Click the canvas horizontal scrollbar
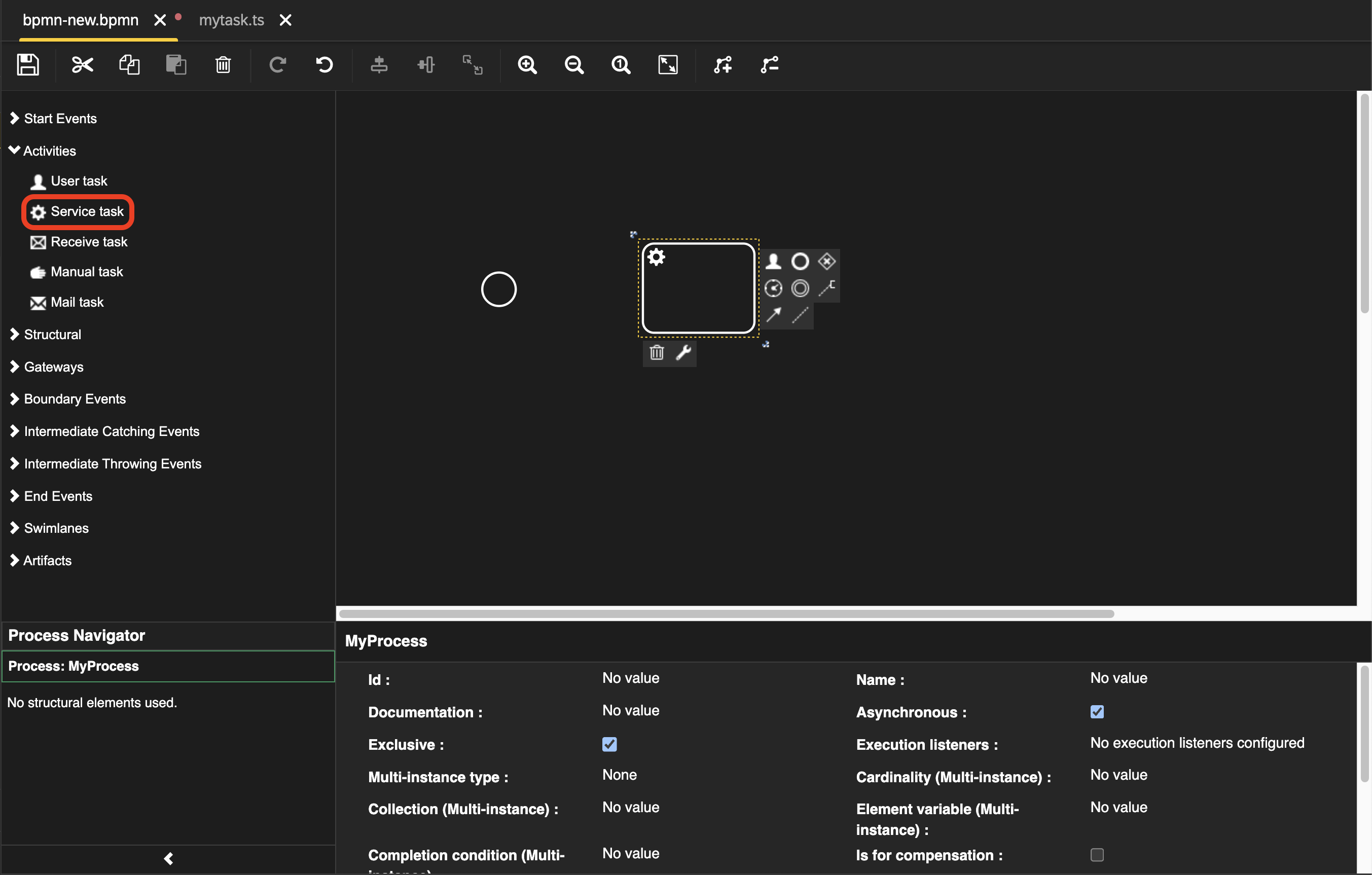 pyautogui.click(x=726, y=613)
